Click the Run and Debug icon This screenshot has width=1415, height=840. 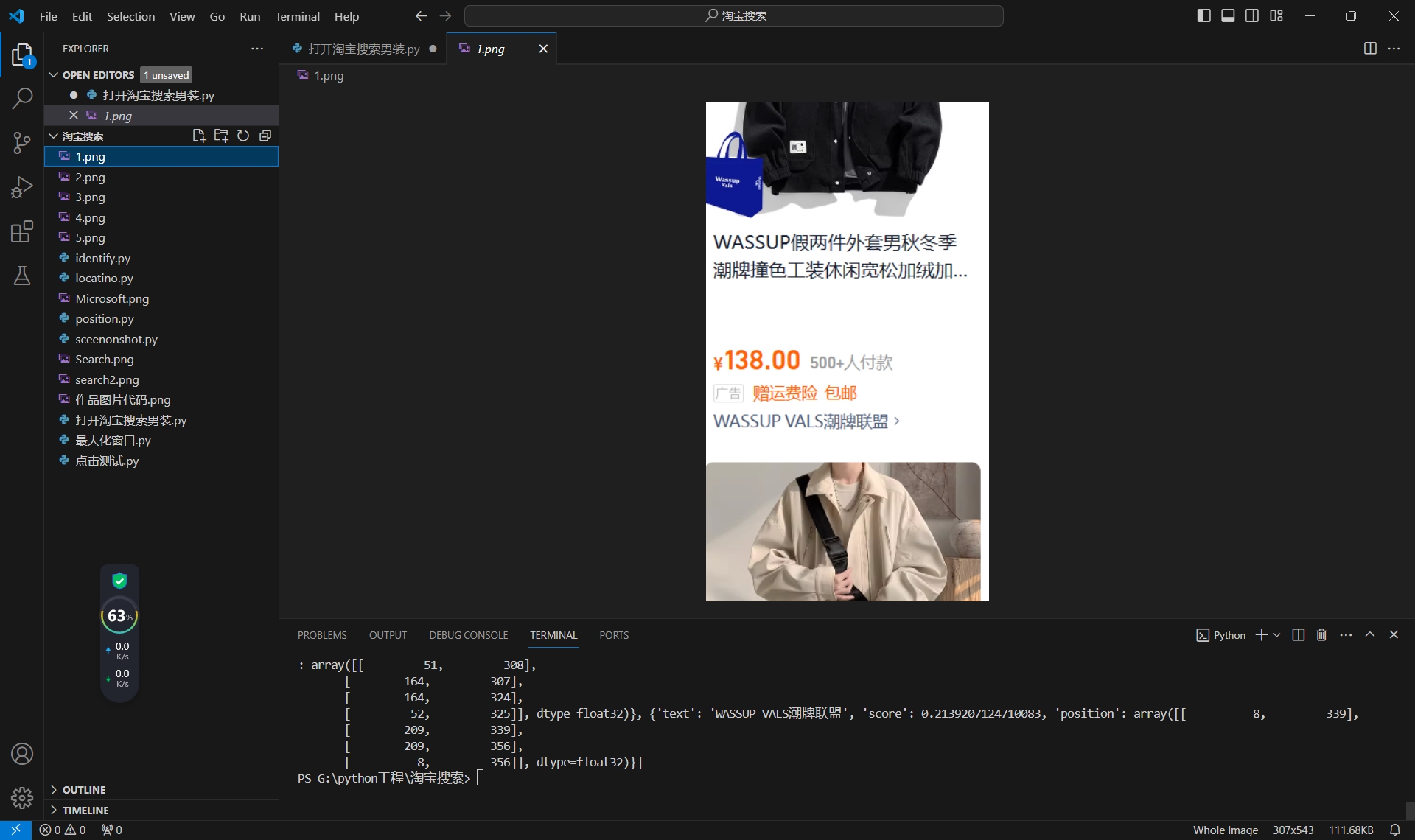click(22, 188)
